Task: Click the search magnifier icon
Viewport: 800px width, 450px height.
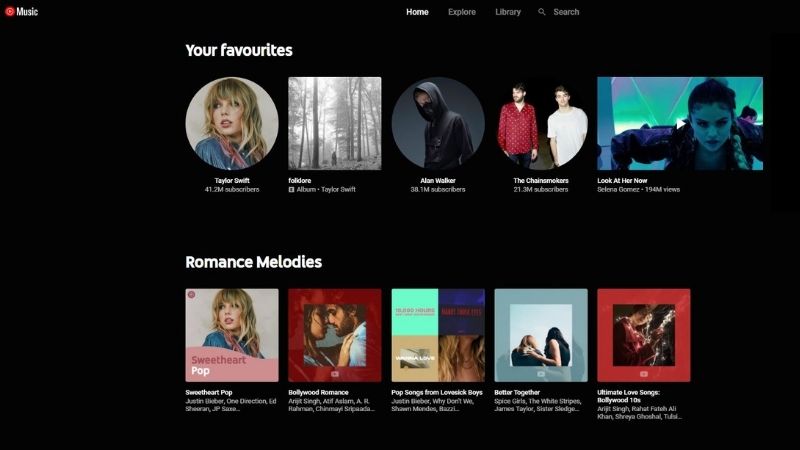Action: (541, 12)
